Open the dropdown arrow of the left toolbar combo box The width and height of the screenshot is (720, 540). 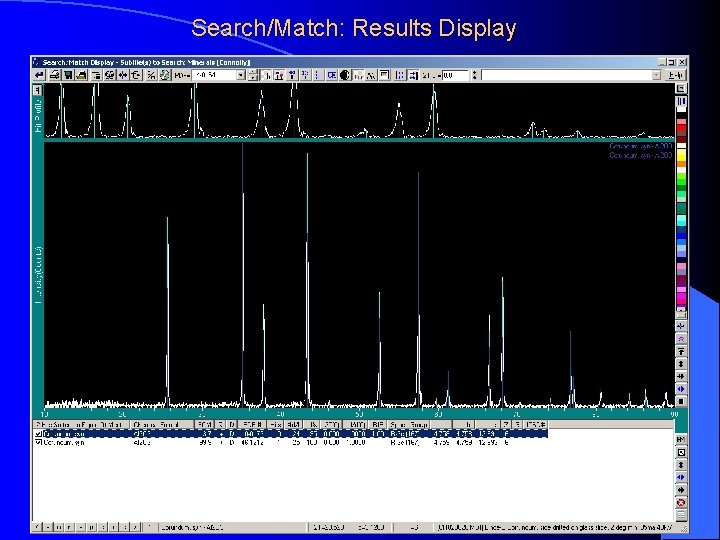241,75
